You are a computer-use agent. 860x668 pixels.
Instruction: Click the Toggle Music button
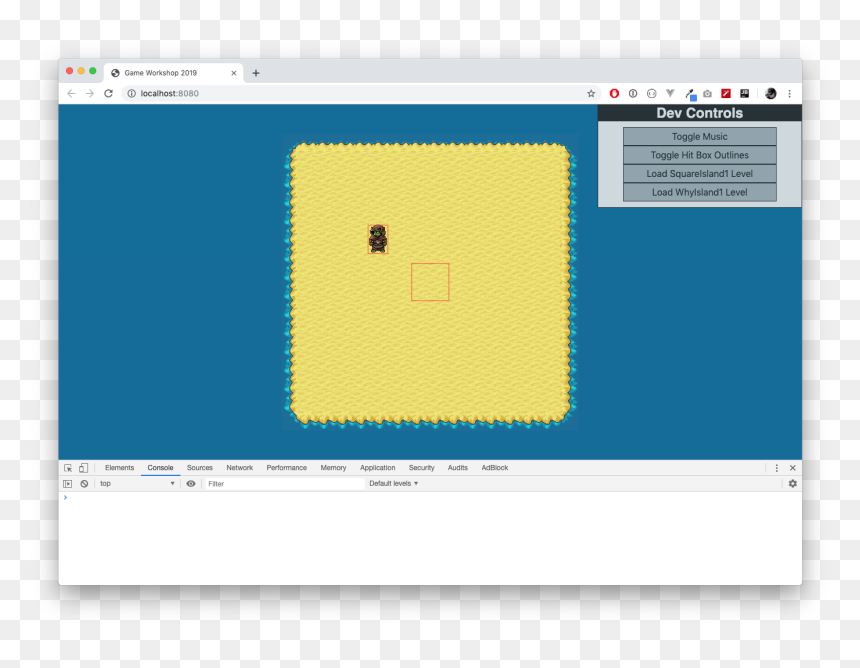point(699,137)
